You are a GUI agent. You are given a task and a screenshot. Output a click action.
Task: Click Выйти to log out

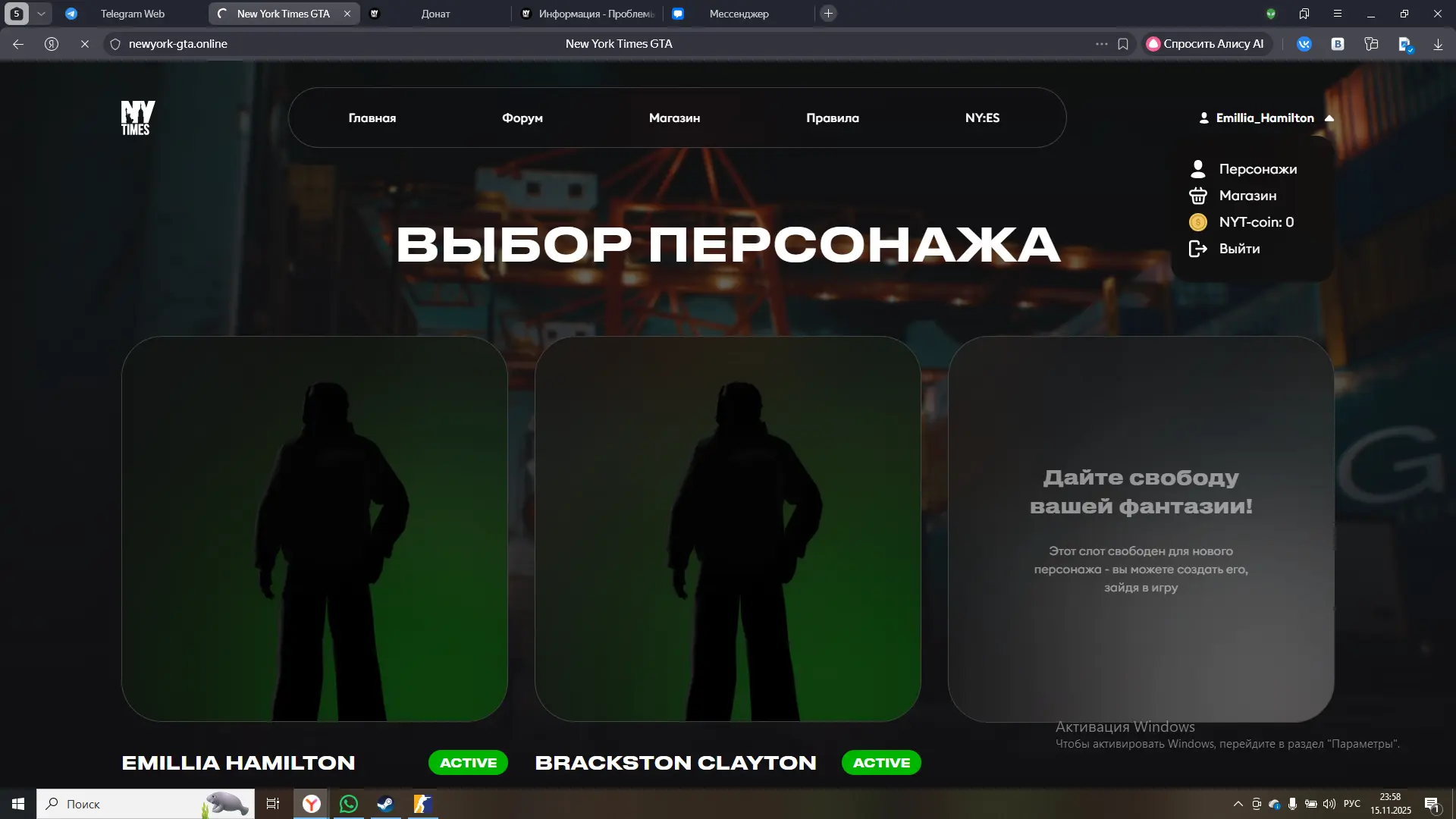pyautogui.click(x=1241, y=248)
